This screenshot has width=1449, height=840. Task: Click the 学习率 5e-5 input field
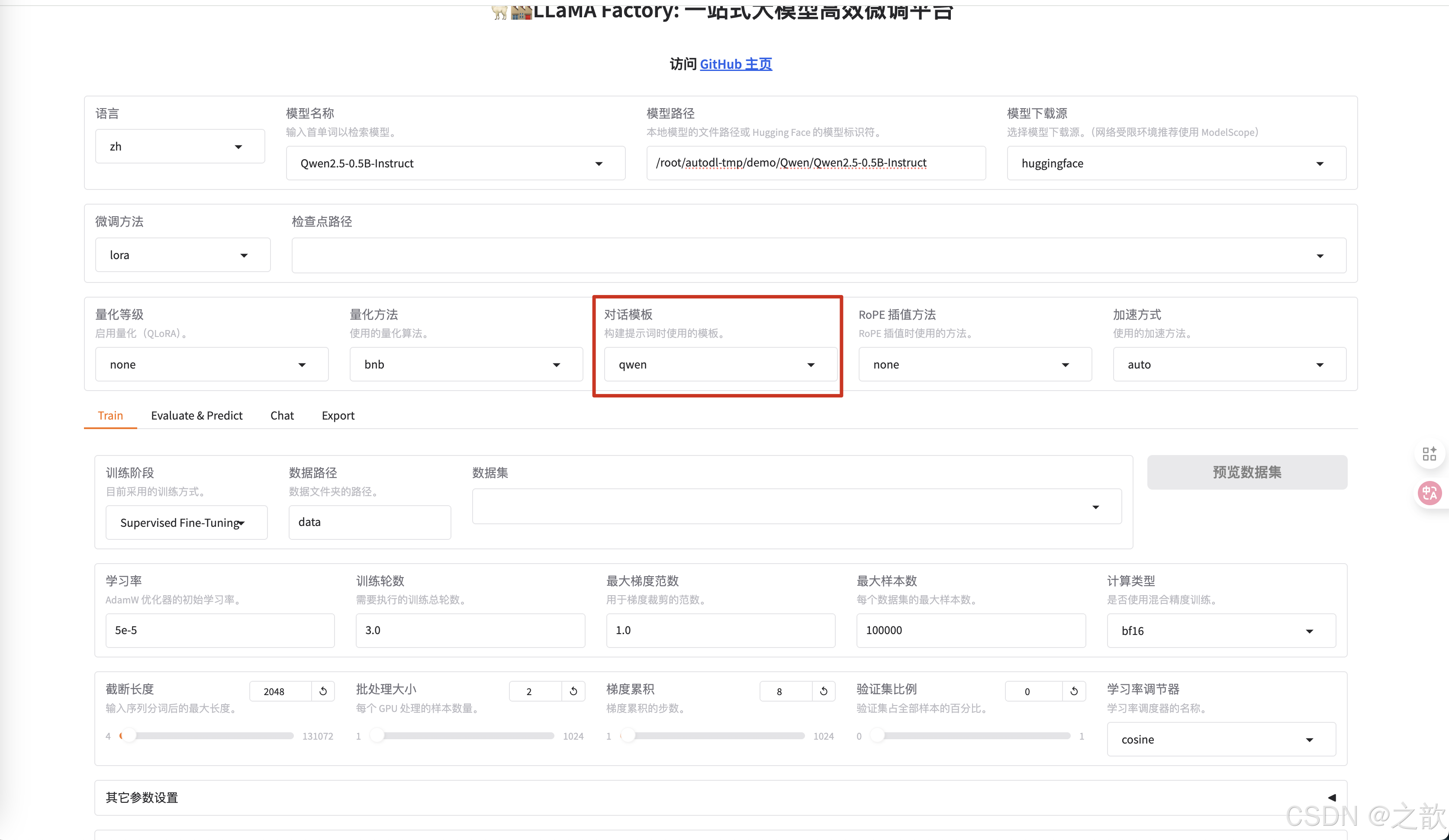[x=220, y=630]
